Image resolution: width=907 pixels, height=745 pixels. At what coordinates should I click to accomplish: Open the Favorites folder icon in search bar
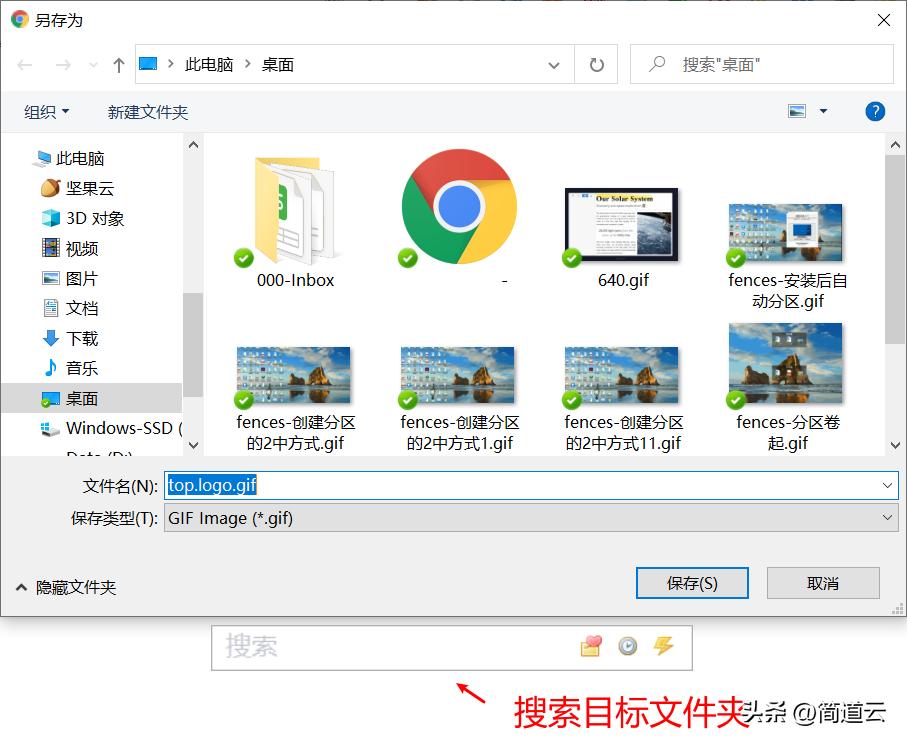point(590,647)
